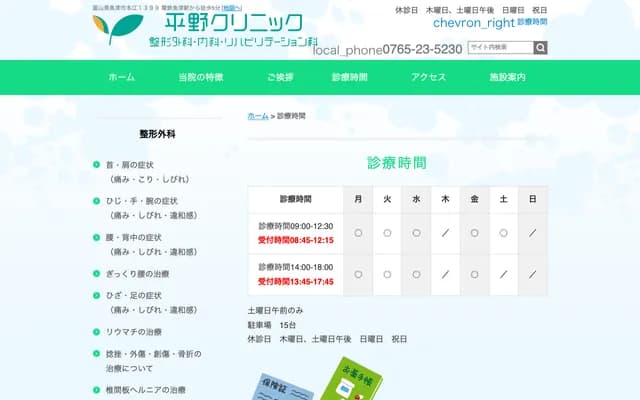Click bullet icon beside 捻挫・外傷 item

96,353
